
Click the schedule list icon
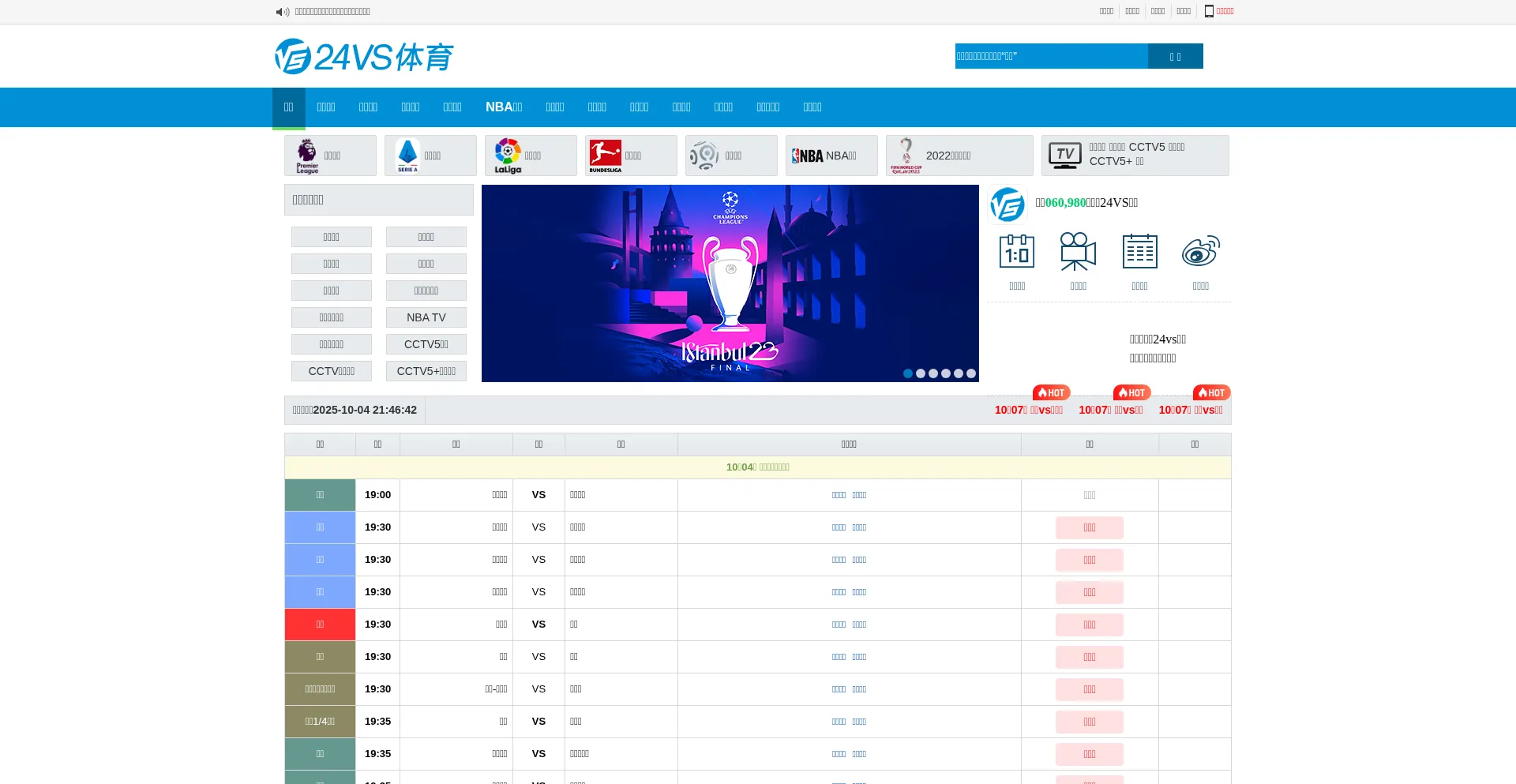1139,252
